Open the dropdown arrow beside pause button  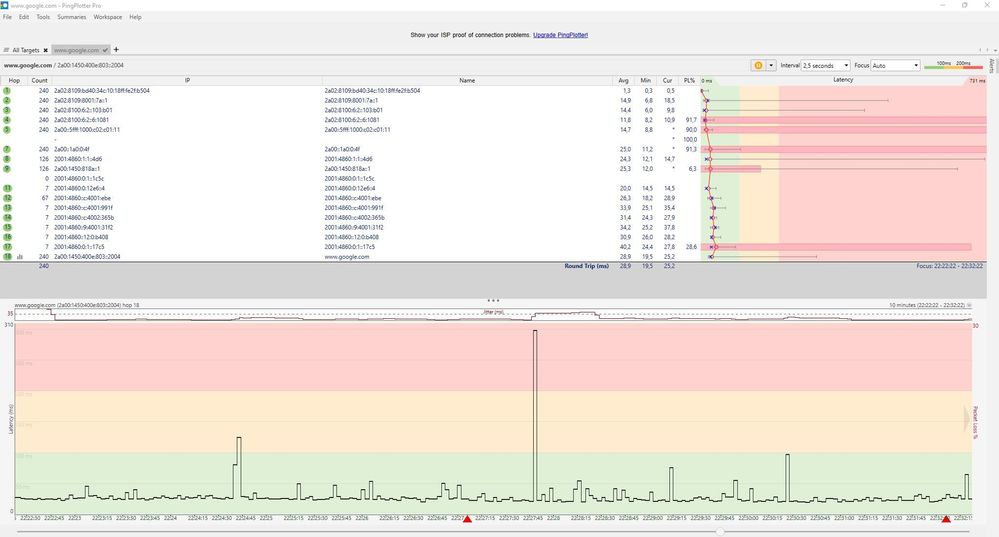[771, 65]
